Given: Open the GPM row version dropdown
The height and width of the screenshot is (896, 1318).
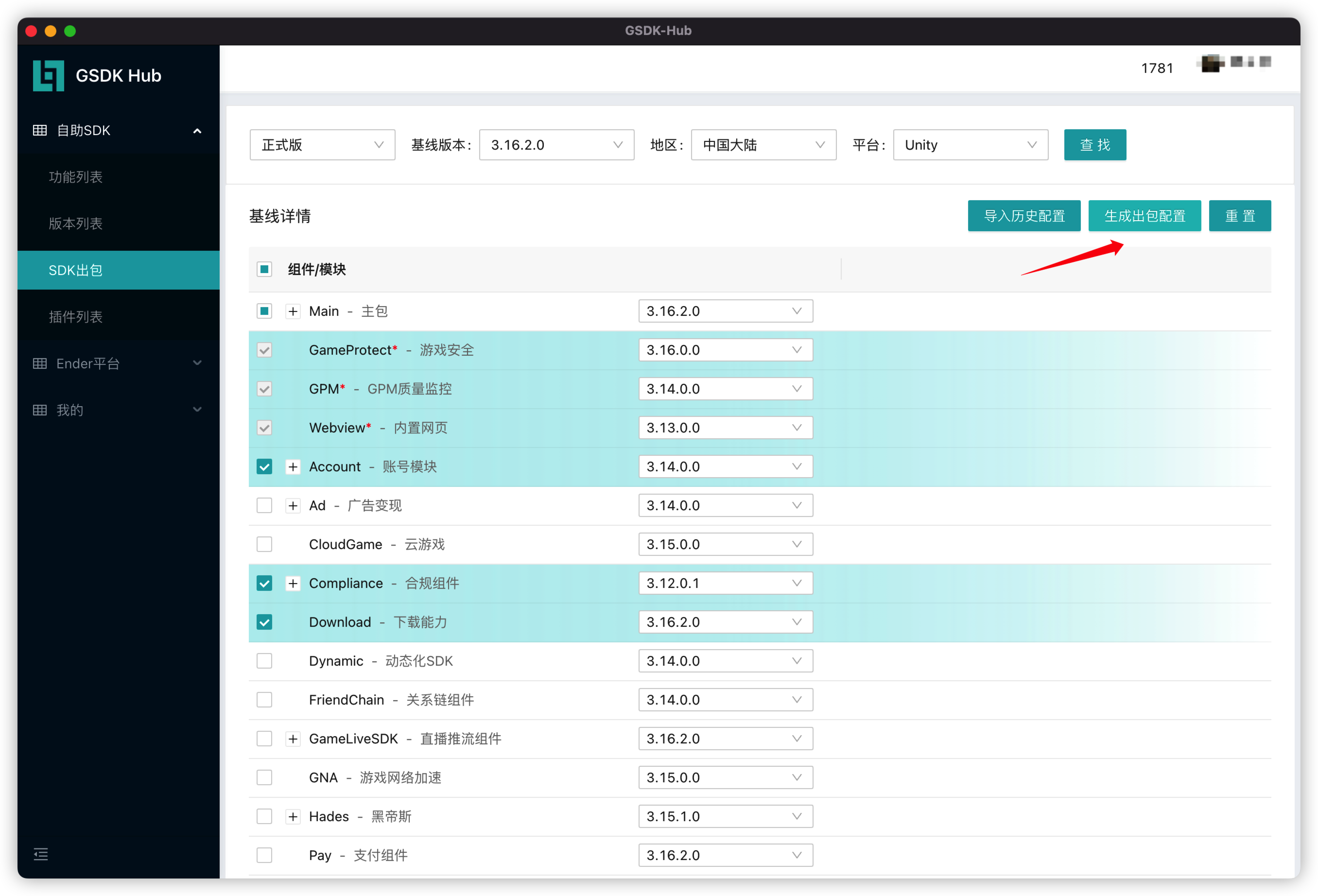Looking at the screenshot, I should click(x=725, y=389).
